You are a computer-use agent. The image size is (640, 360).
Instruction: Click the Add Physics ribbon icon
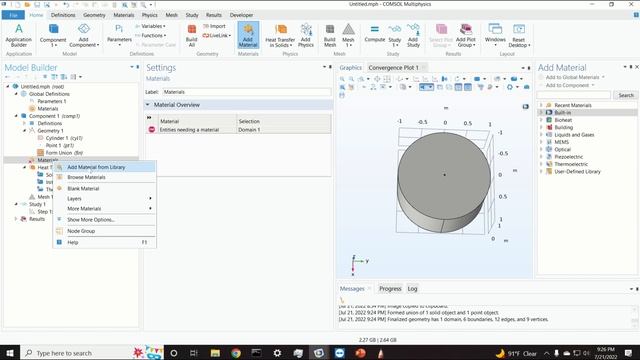(306, 35)
